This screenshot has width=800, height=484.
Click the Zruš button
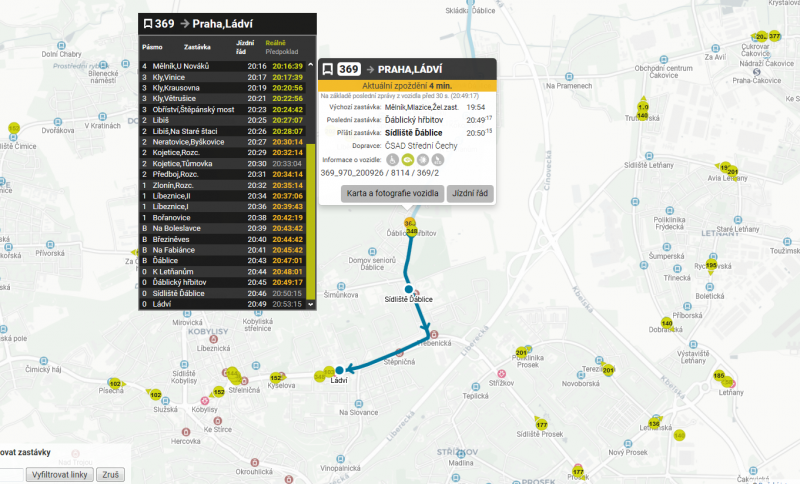(110, 474)
